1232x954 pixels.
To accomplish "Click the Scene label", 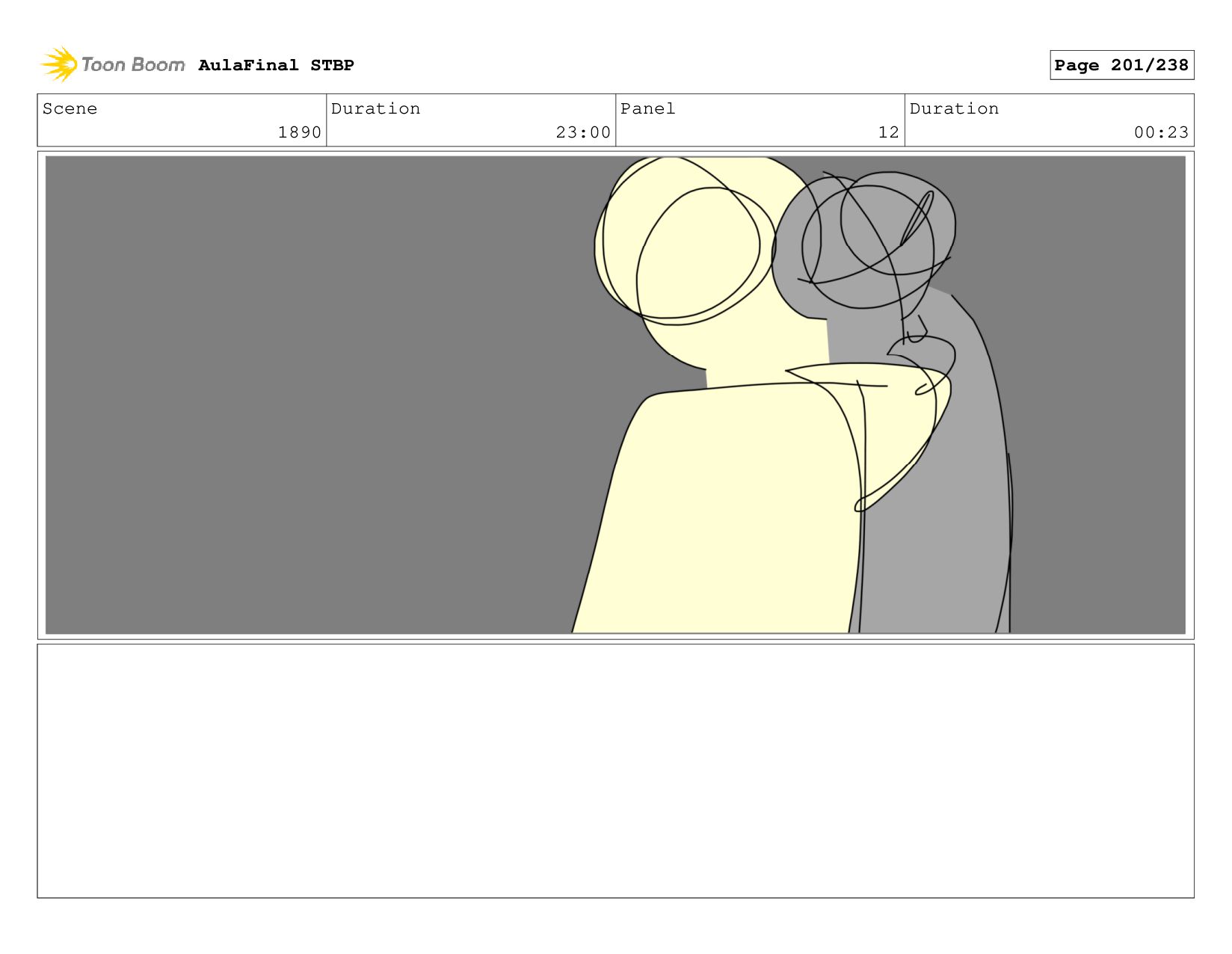I will coord(70,108).
